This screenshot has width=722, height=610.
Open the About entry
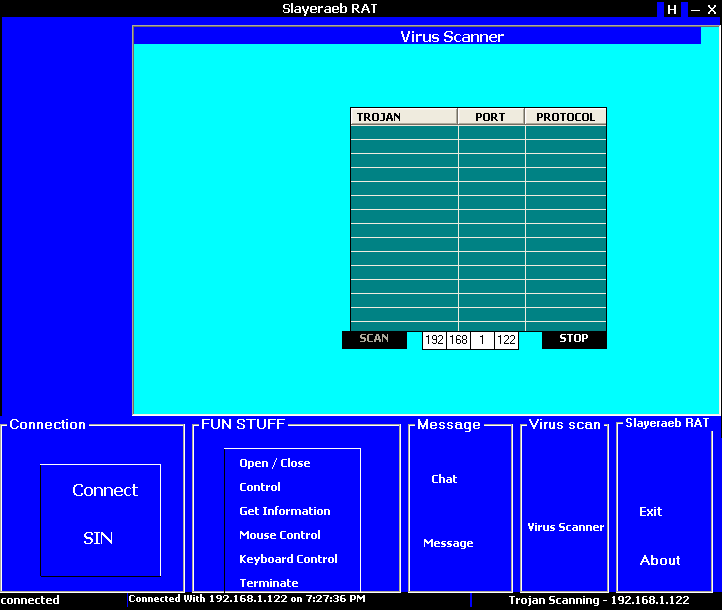coord(660,560)
